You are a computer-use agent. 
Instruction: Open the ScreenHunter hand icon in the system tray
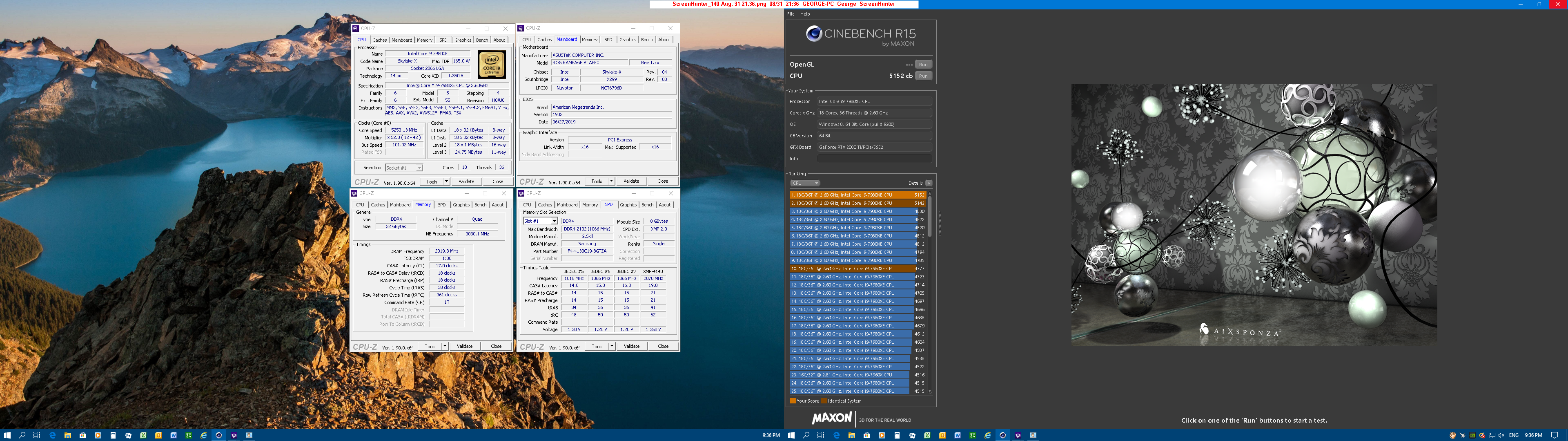coord(1453,435)
